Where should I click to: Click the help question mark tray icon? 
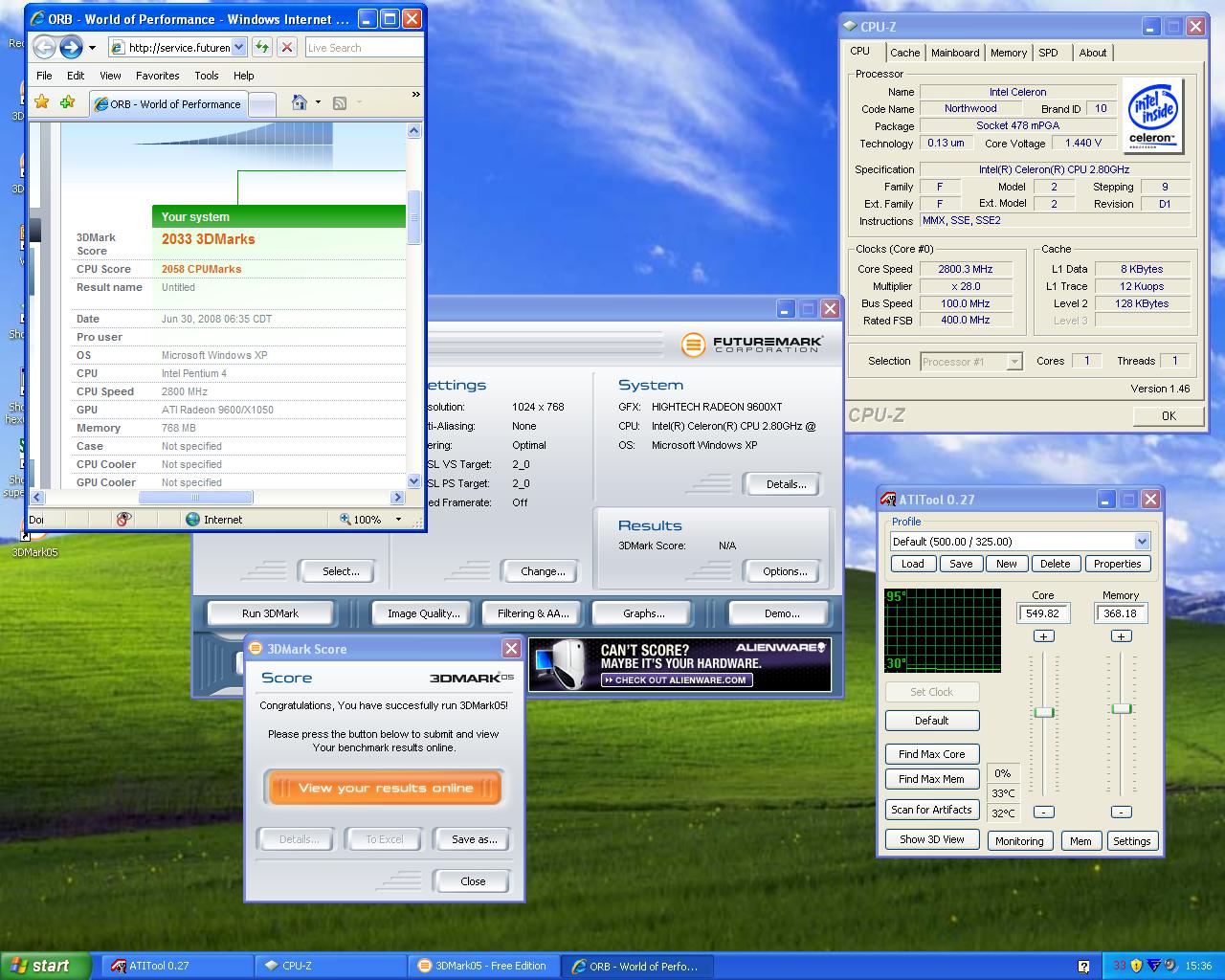(1083, 966)
